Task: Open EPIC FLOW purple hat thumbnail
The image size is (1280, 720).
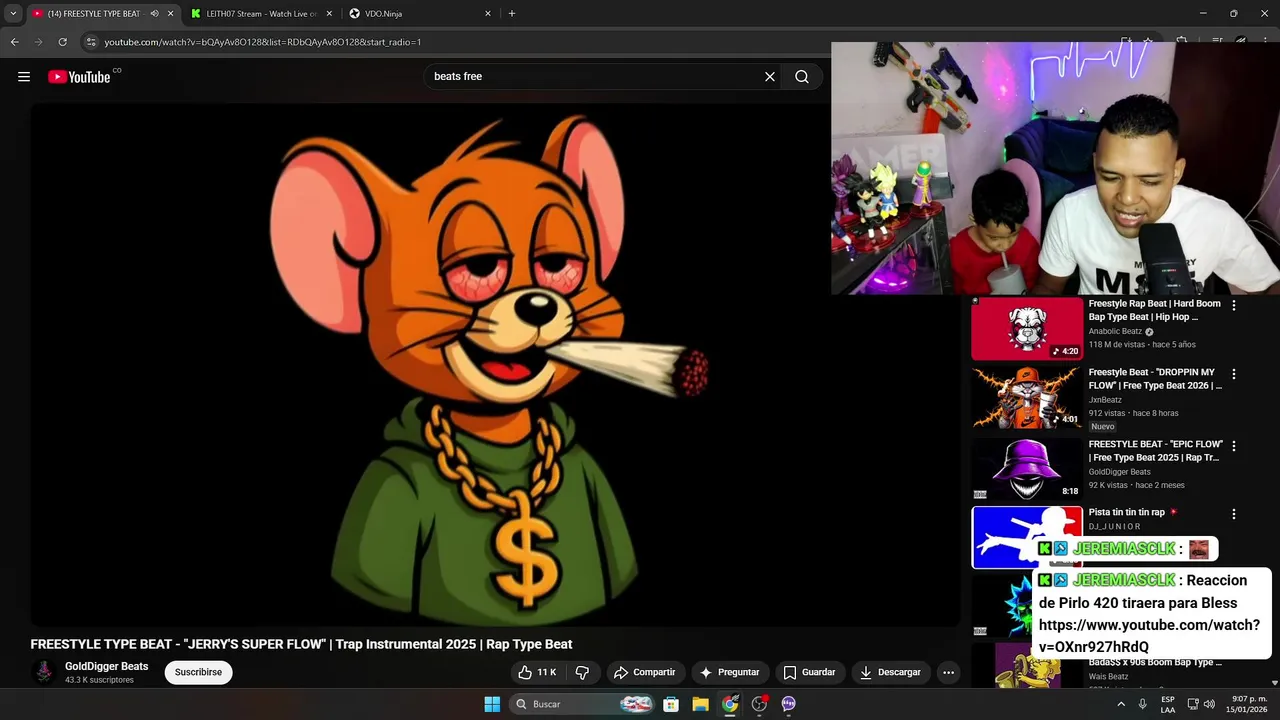Action: click(1027, 470)
